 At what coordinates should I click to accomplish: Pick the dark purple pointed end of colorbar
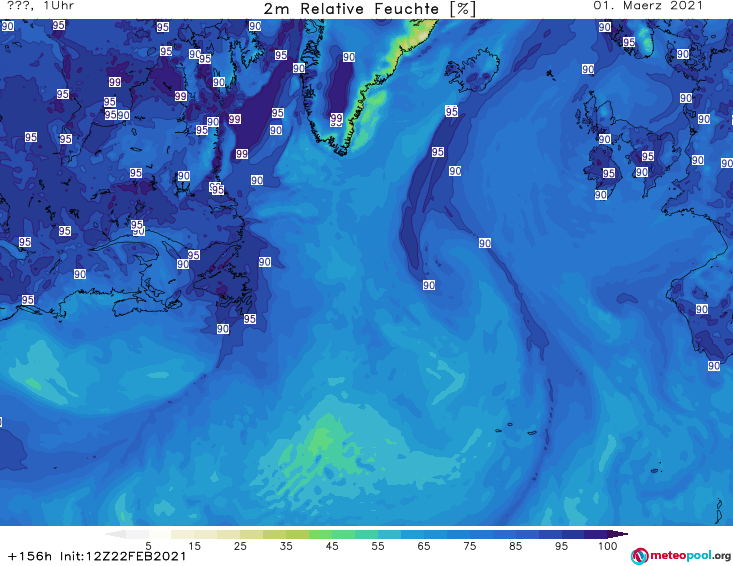pos(618,534)
